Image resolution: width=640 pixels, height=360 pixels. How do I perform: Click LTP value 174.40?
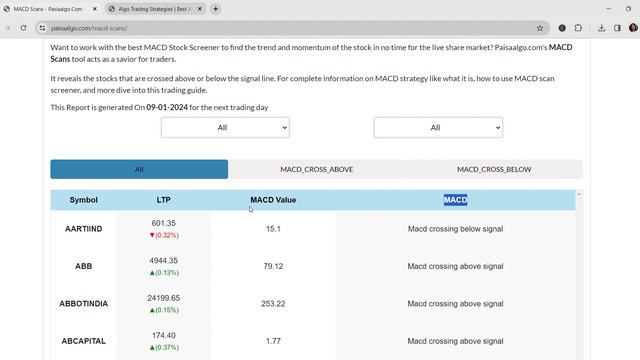[x=164, y=335]
